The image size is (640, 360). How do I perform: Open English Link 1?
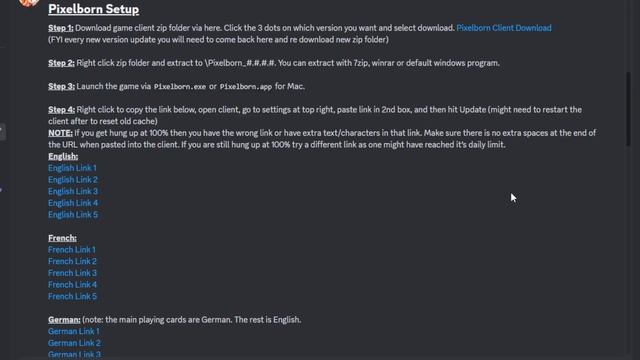72,168
